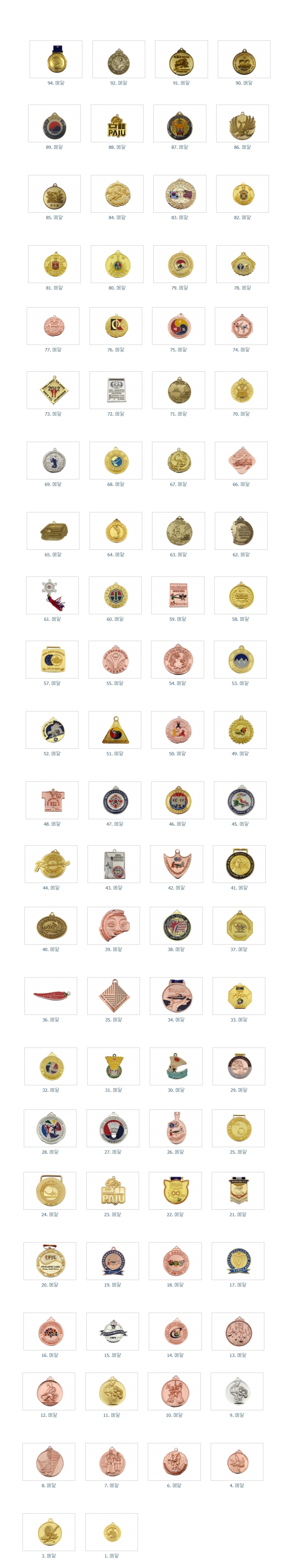Open the '83. 메달' text link
The height and width of the screenshot is (1568, 293).
[179, 217]
